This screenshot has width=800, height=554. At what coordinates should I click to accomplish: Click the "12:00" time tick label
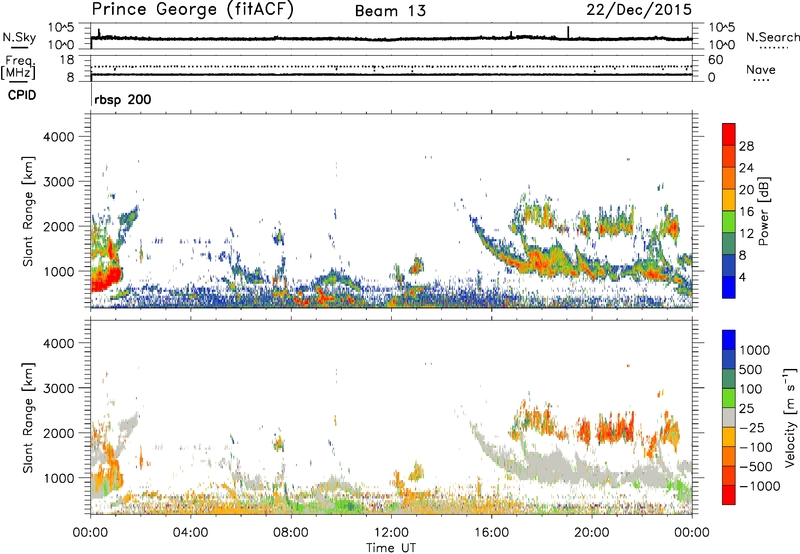(x=391, y=533)
